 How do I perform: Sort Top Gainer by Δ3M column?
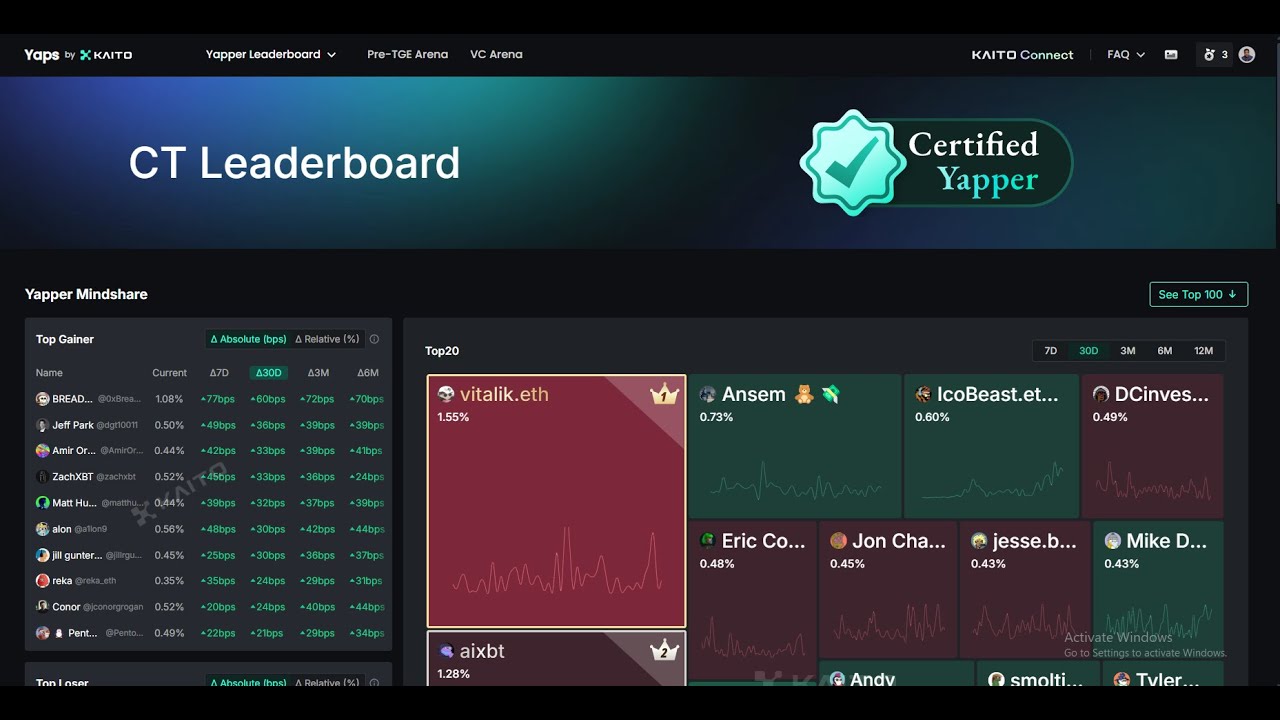318,373
